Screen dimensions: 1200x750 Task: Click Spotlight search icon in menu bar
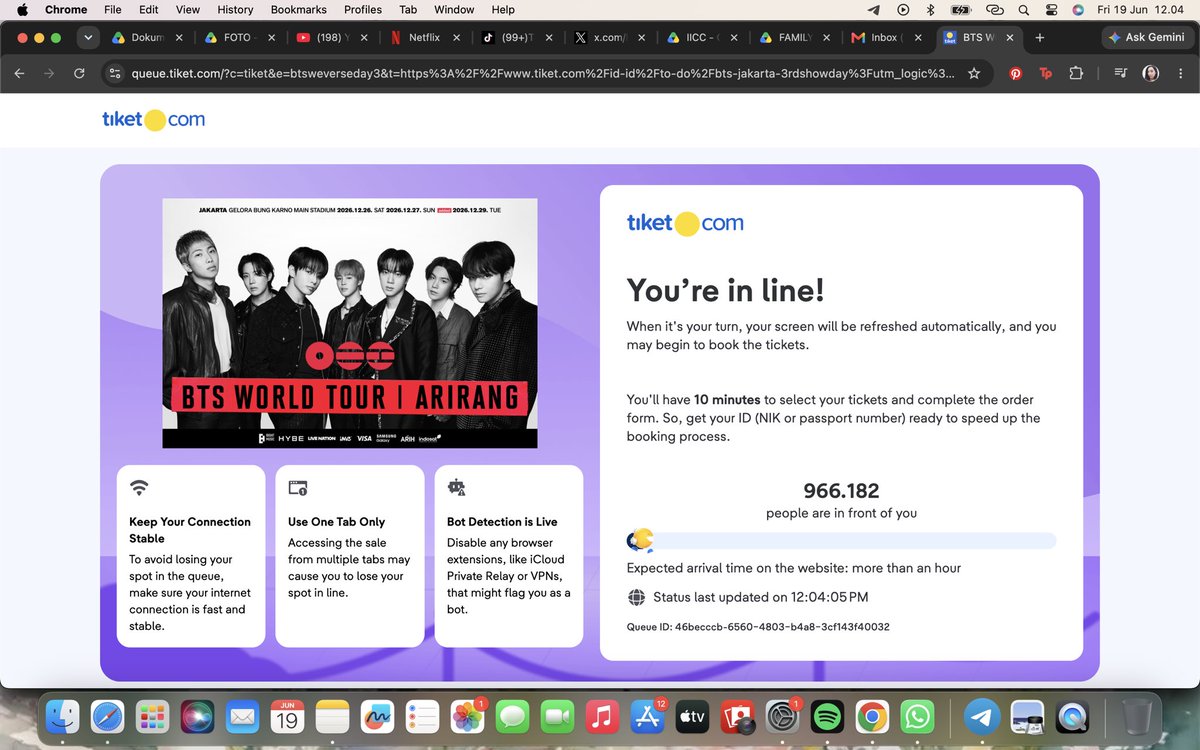coord(1023,10)
